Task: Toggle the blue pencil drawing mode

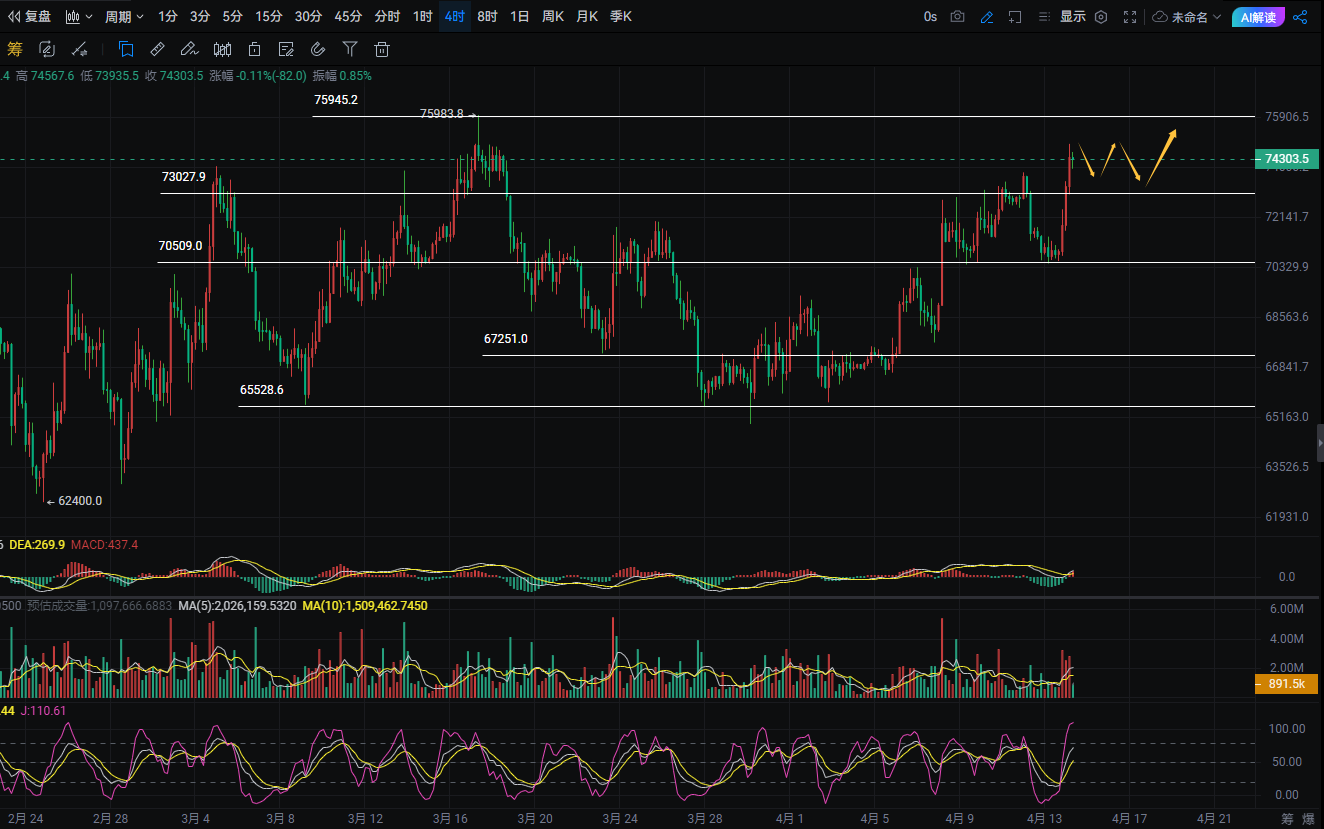Action: [987, 17]
